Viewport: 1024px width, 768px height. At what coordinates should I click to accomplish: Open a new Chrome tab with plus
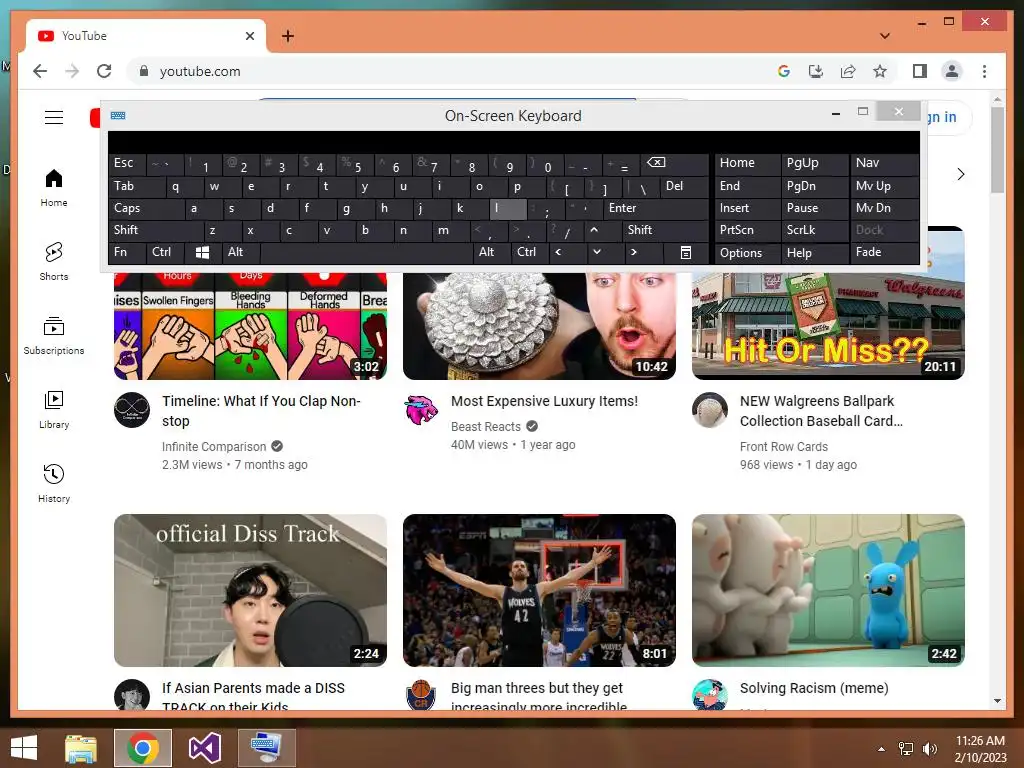coord(287,36)
